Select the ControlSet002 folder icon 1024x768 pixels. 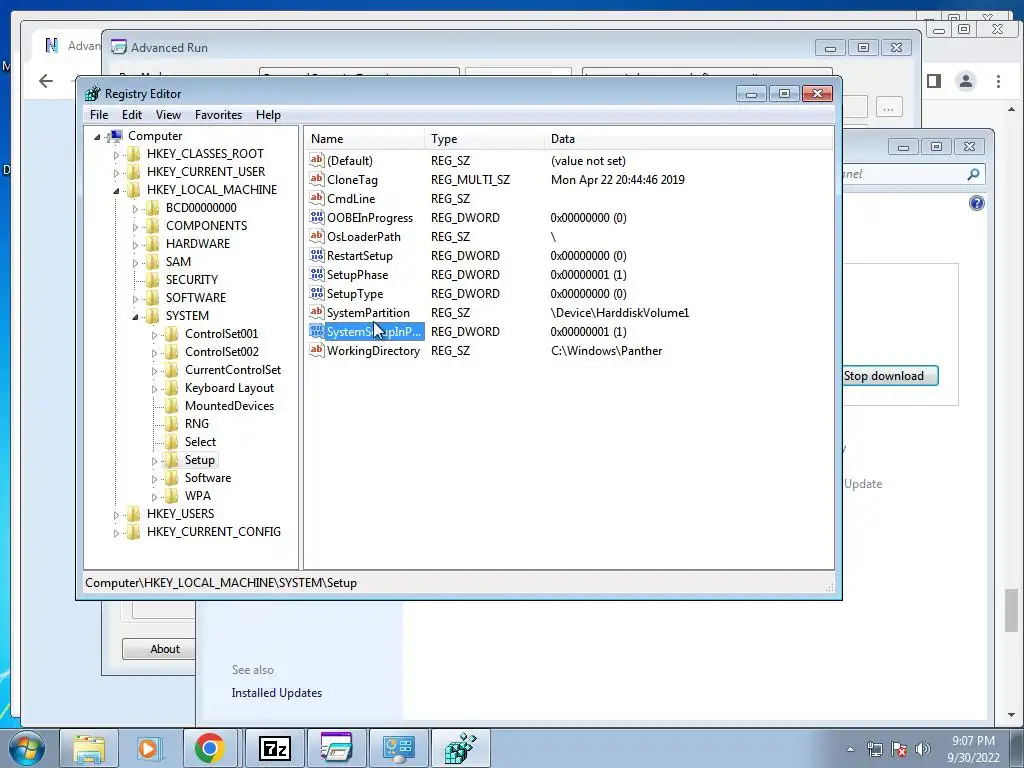click(x=171, y=352)
